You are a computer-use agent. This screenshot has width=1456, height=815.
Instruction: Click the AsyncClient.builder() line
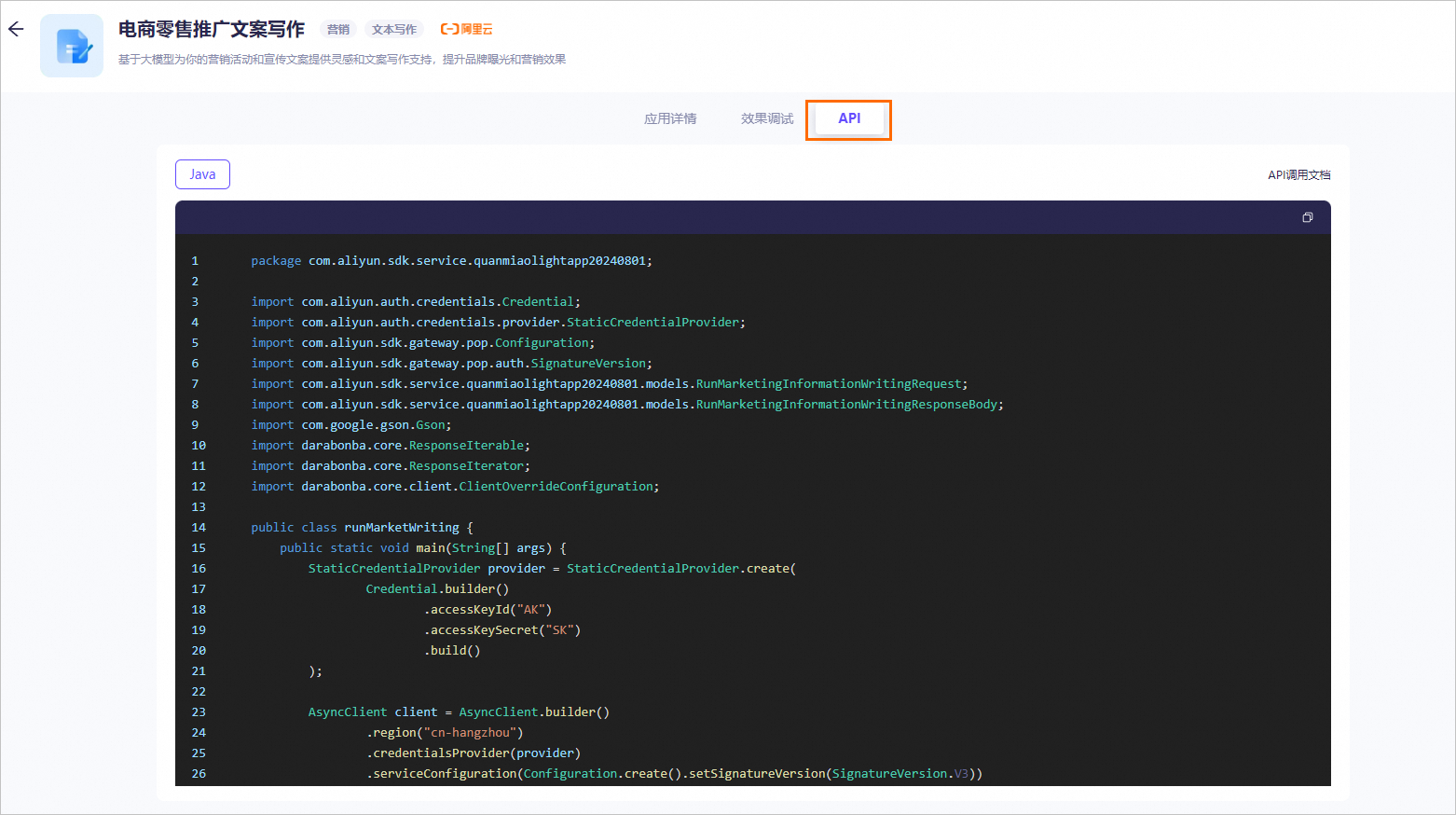[459, 712]
